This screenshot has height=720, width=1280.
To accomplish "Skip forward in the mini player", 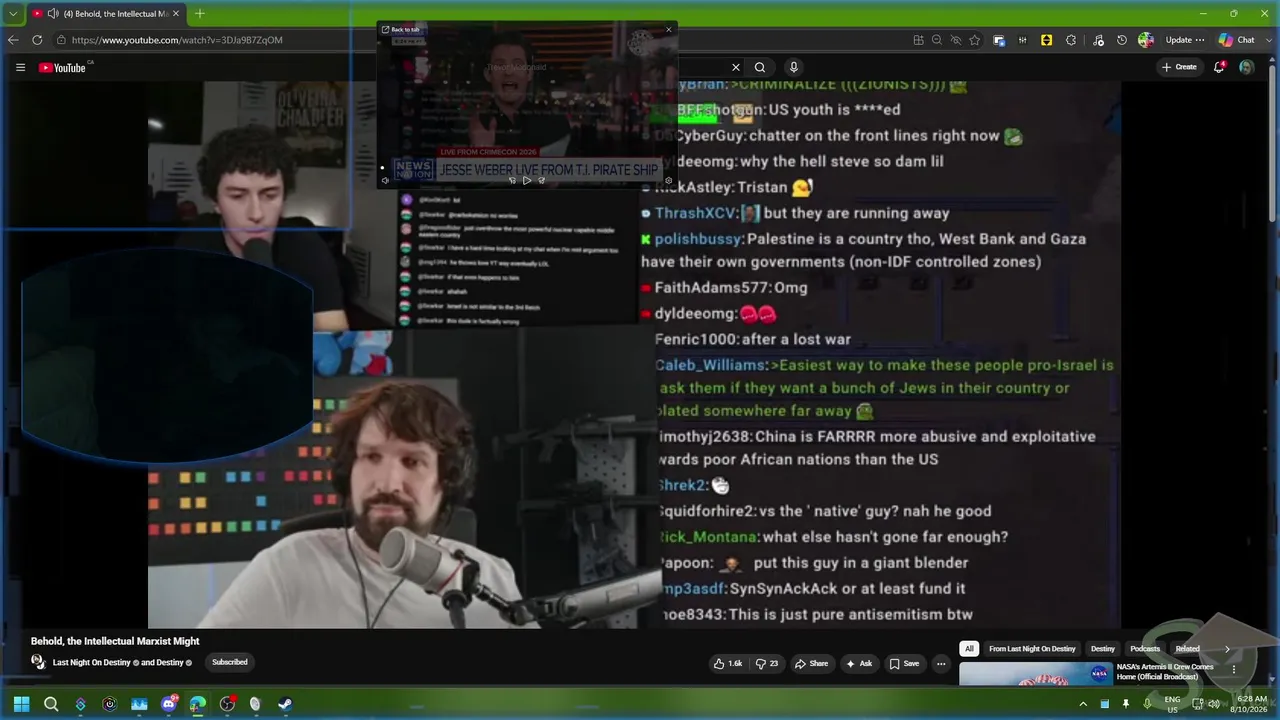I will click(542, 180).
